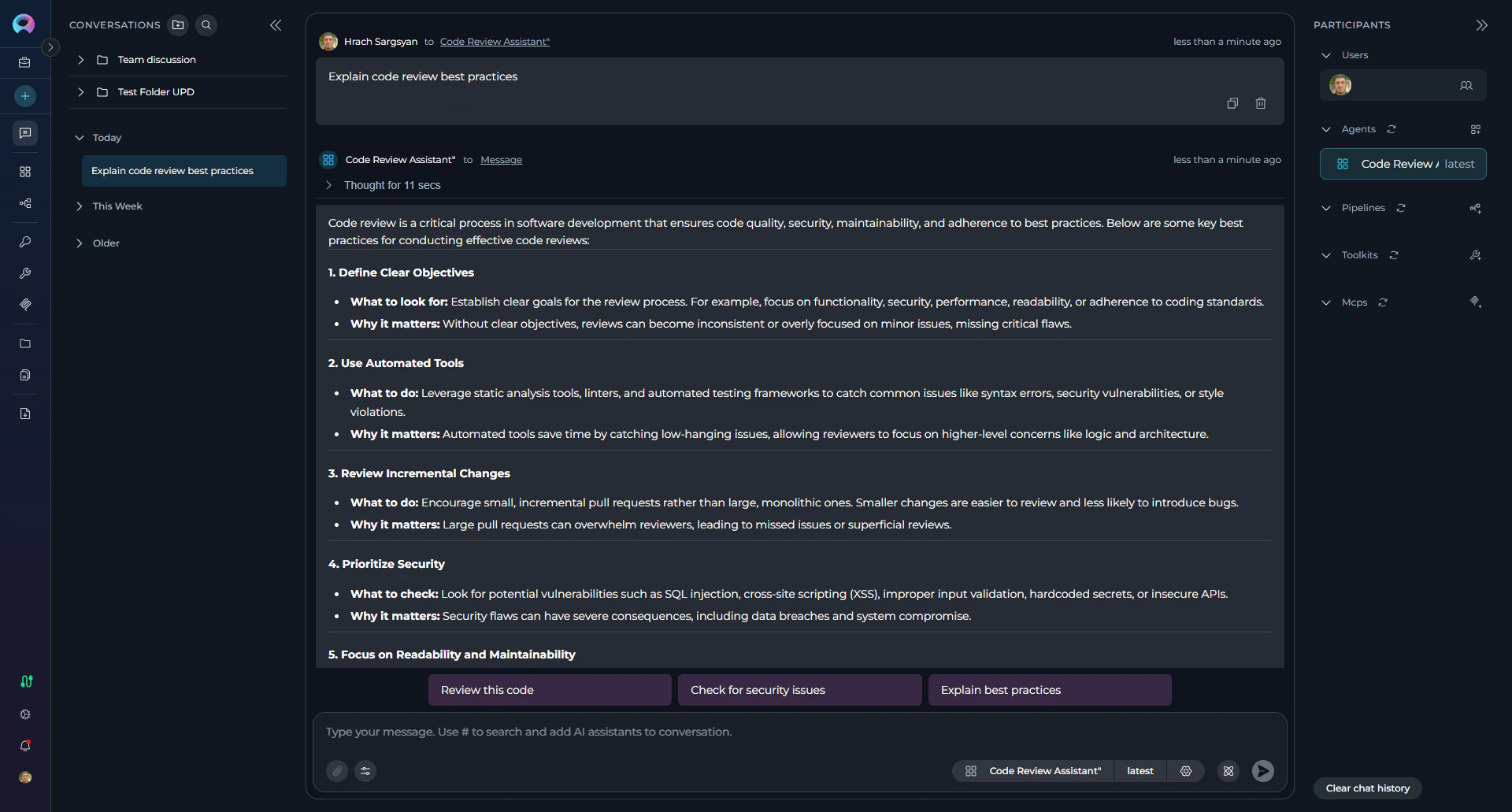Delete the message using the trash icon
Viewport: 1512px width, 812px height.
pos(1261,103)
